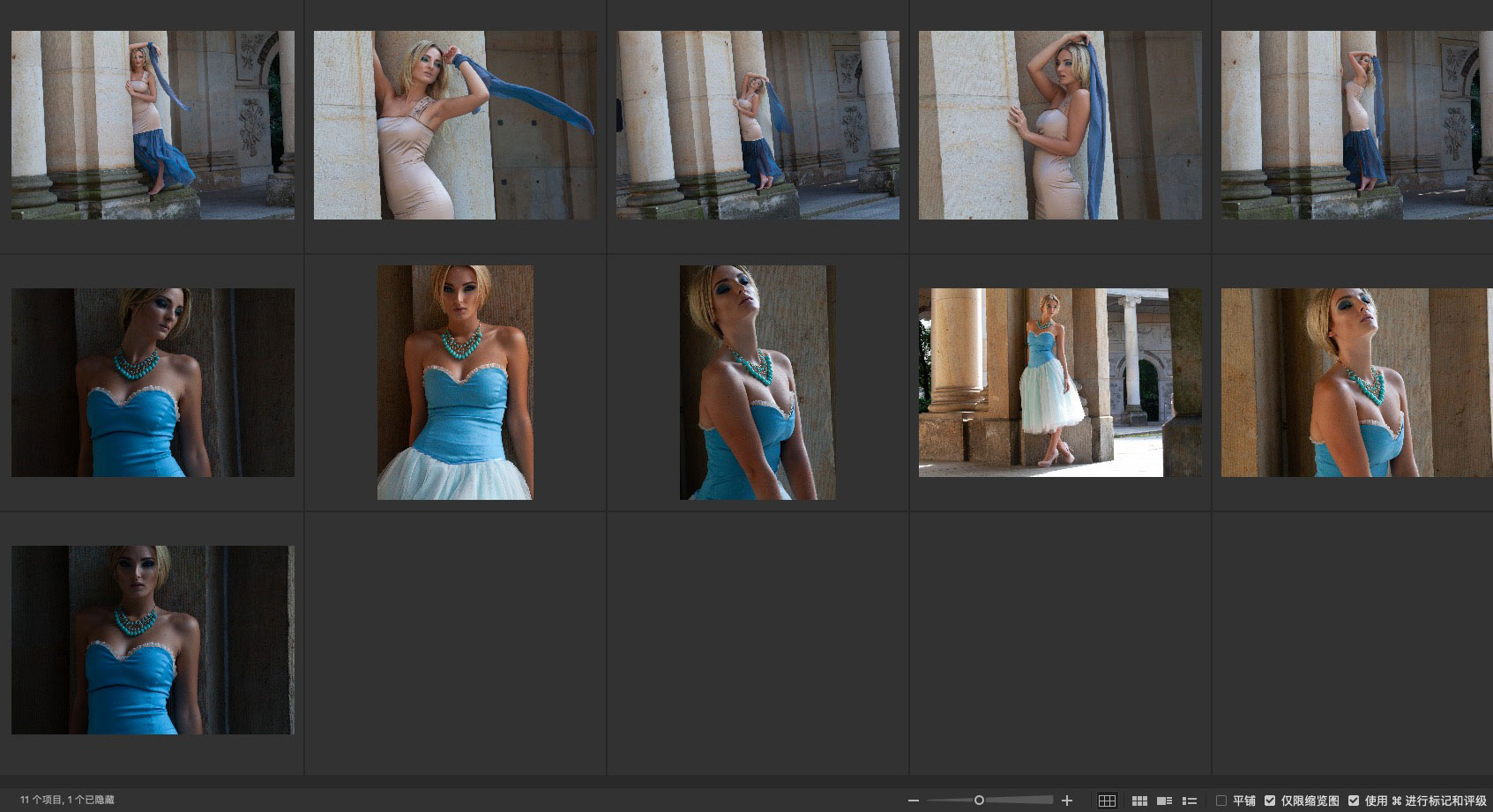Select the vertical portrait showing white tulle skirt

[x=455, y=383]
